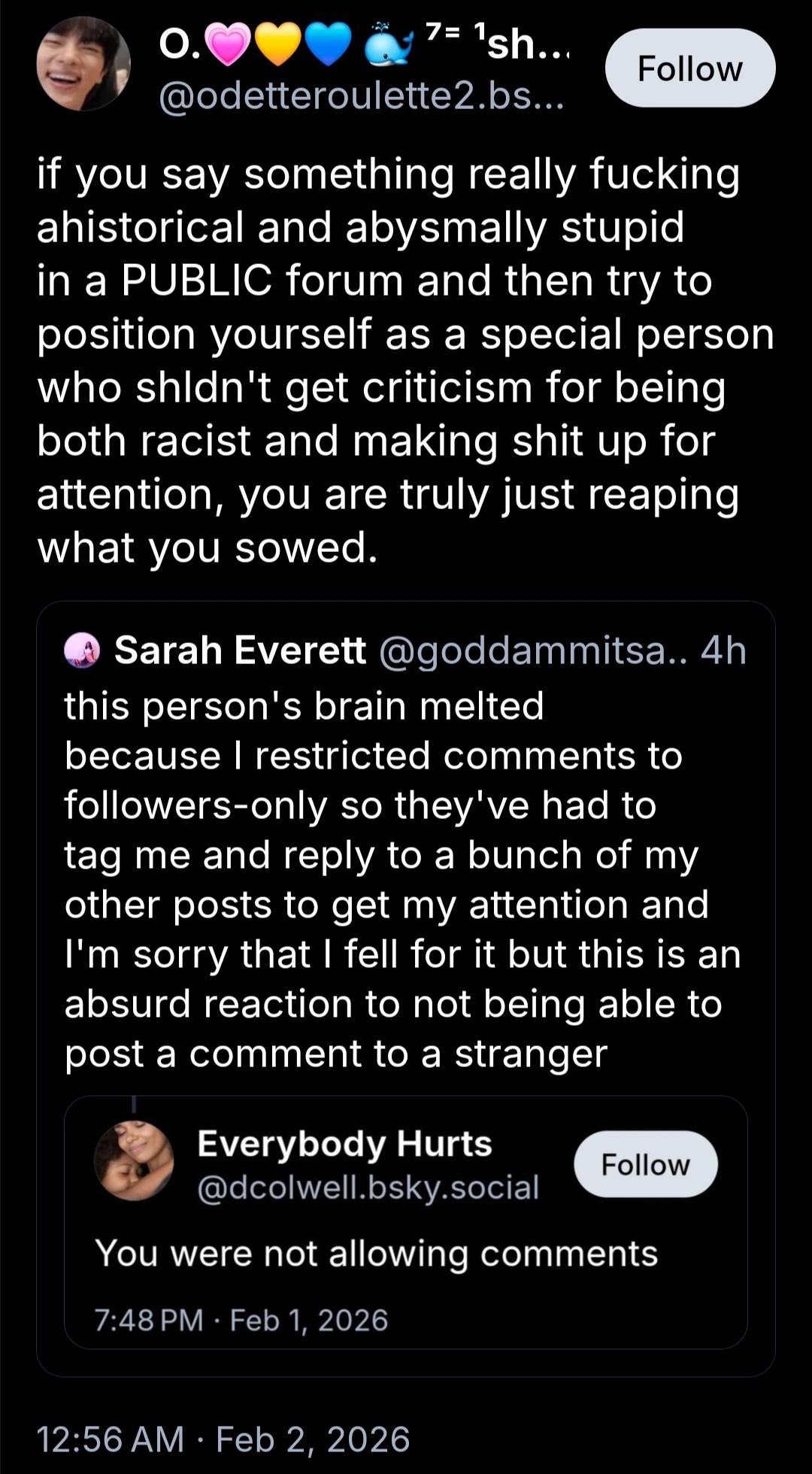The width and height of the screenshot is (812, 1474).
Task: Open the 4h timestamp on quoted post
Action: click(723, 651)
